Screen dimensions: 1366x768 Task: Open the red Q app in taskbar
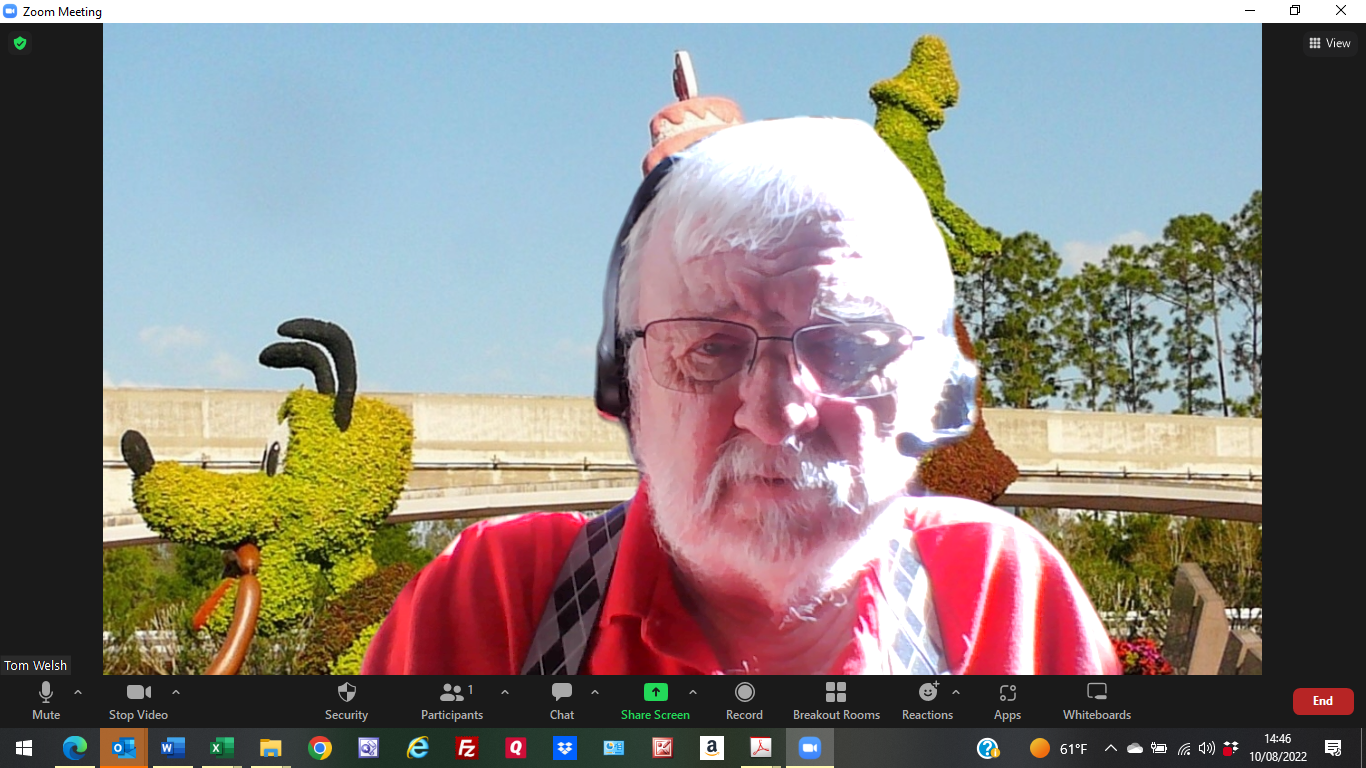tap(516, 748)
